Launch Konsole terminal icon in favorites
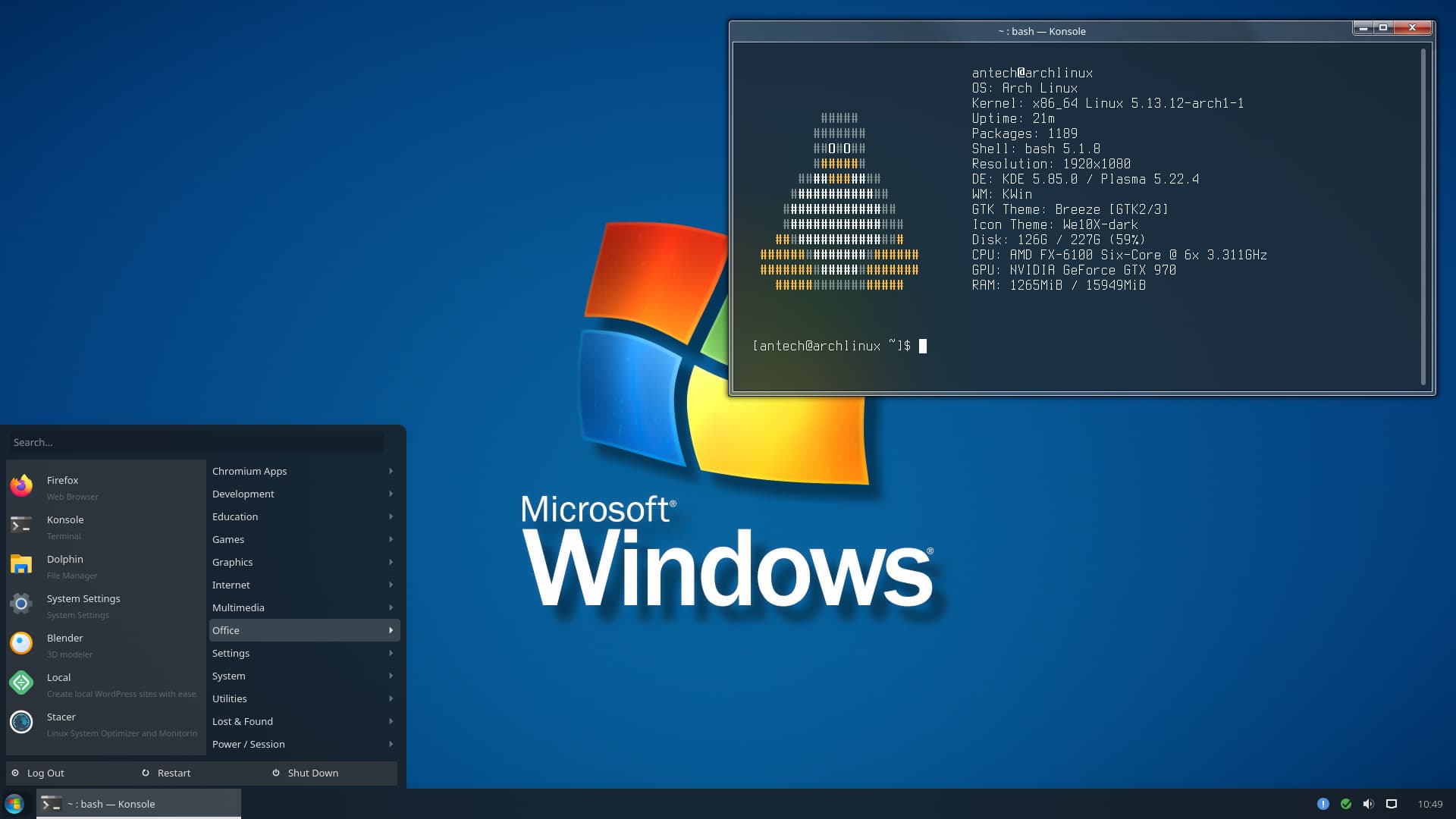Image resolution: width=1456 pixels, height=819 pixels. point(21,526)
